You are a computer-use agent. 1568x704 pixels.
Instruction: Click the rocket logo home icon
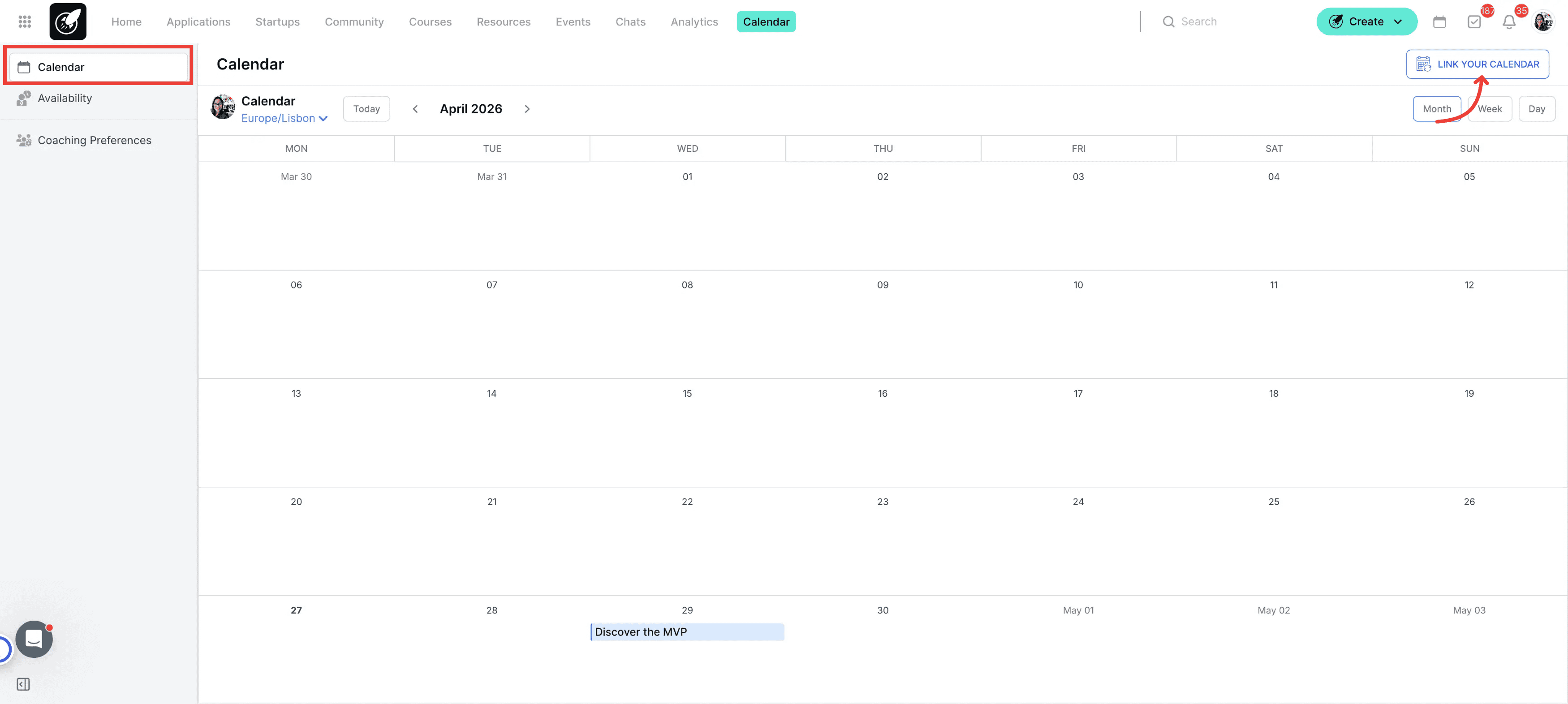tap(68, 22)
